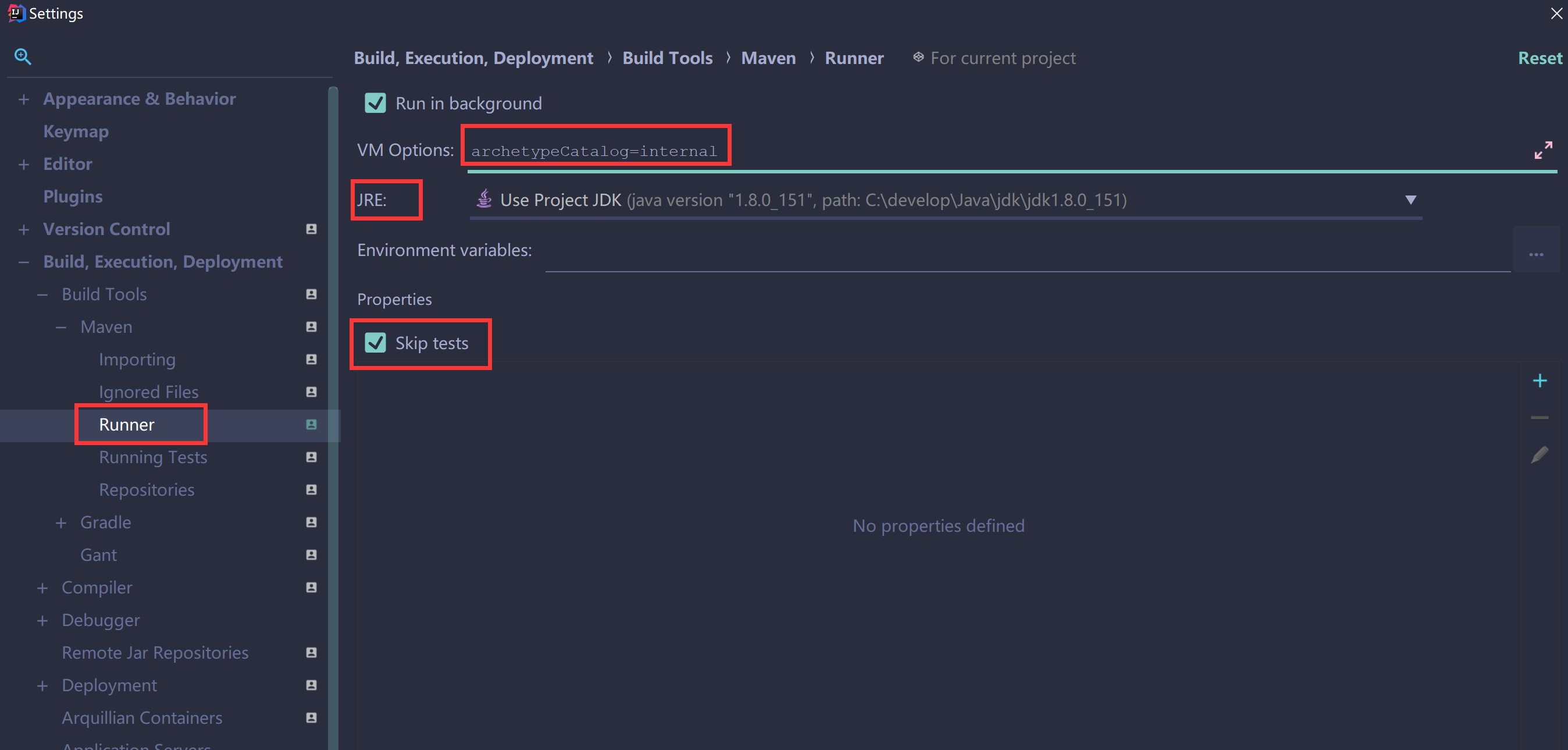Click the expand VM Options field icon
1568x750 pixels.
[1543, 150]
